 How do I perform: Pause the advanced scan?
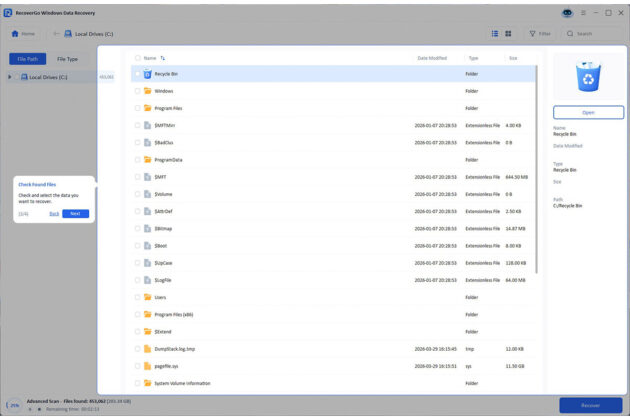[30, 409]
